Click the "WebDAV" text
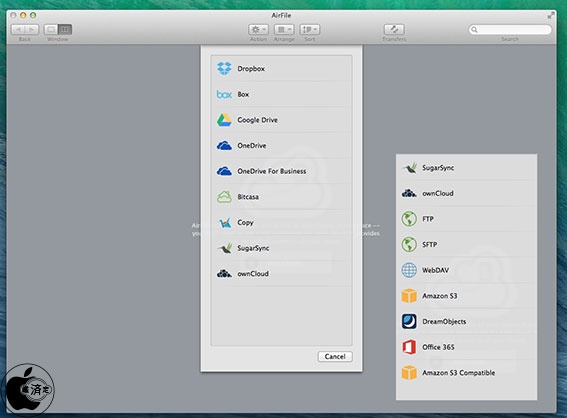This screenshot has width=567, height=418. (435, 270)
